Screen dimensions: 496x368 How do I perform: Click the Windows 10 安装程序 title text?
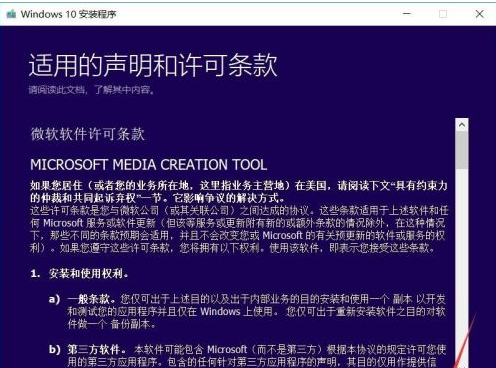pos(68,14)
